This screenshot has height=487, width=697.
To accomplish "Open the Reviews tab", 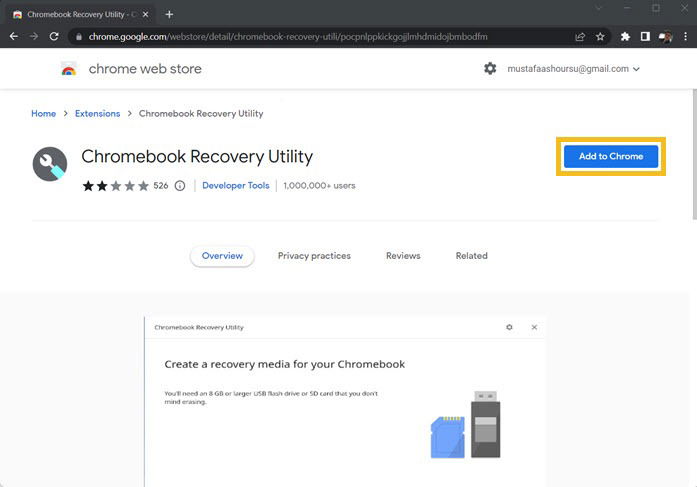I will coord(403,256).
